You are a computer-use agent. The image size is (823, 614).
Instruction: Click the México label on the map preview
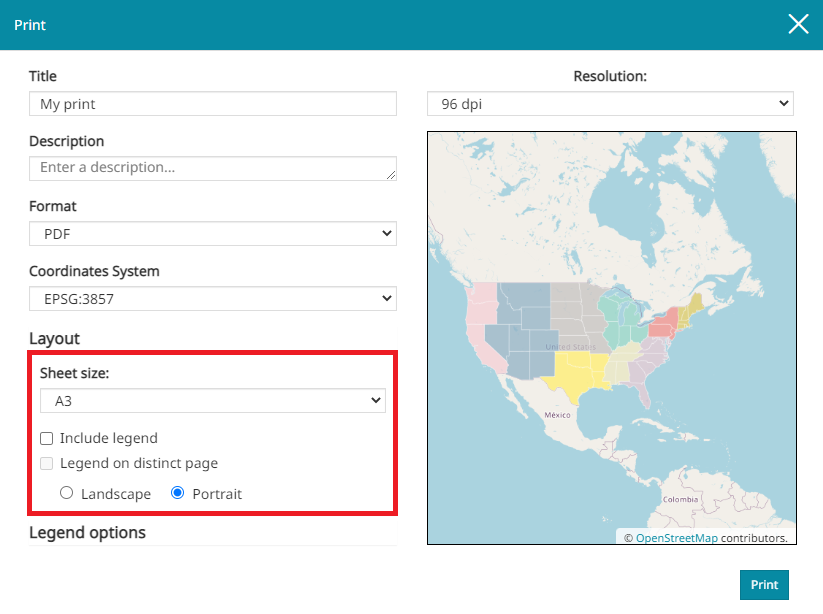(x=556, y=414)
